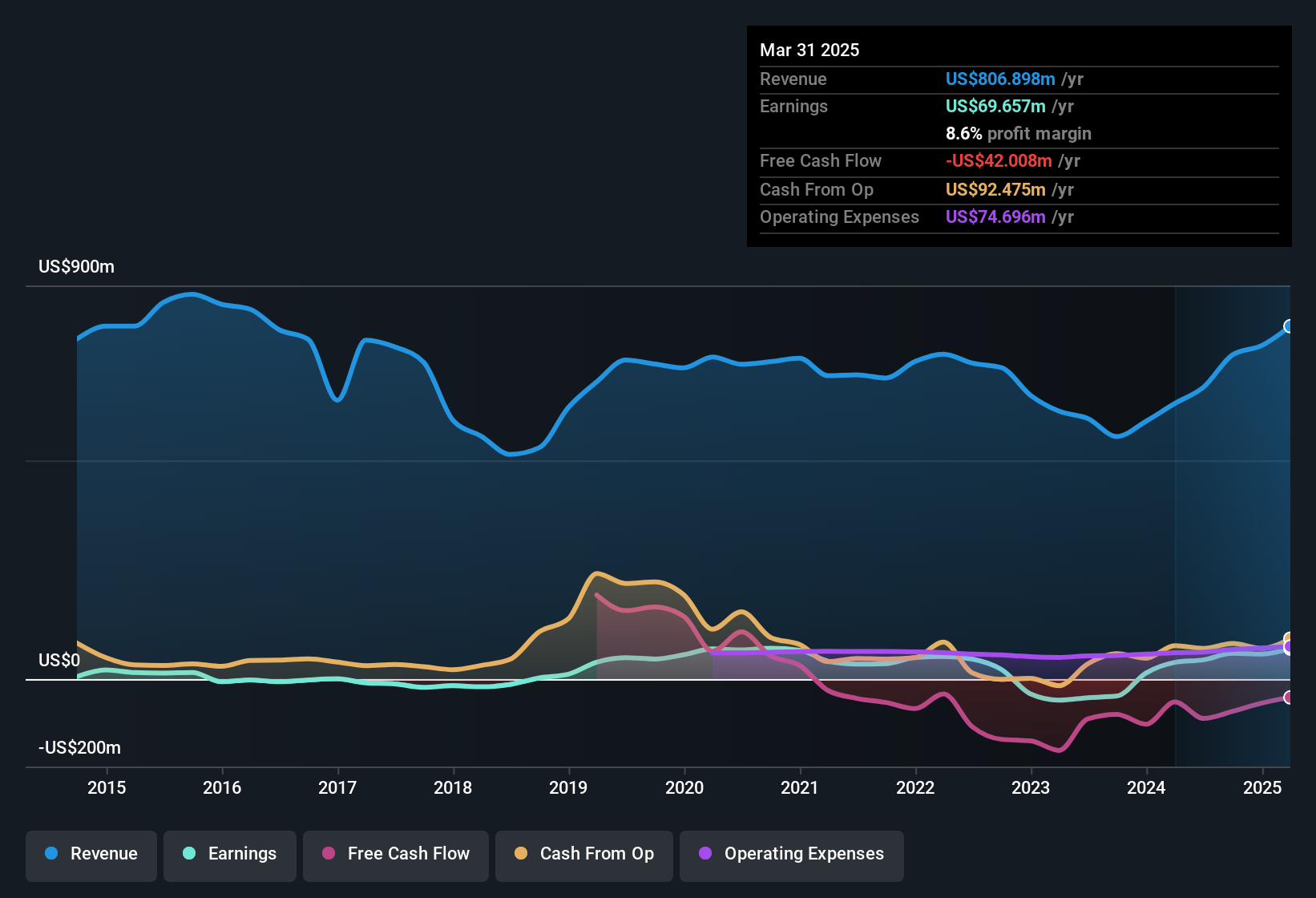Click the Mar 31 2025 tooltip header
The height and width of the screenshot is (898, 1316).
click(x=809, y=50)
